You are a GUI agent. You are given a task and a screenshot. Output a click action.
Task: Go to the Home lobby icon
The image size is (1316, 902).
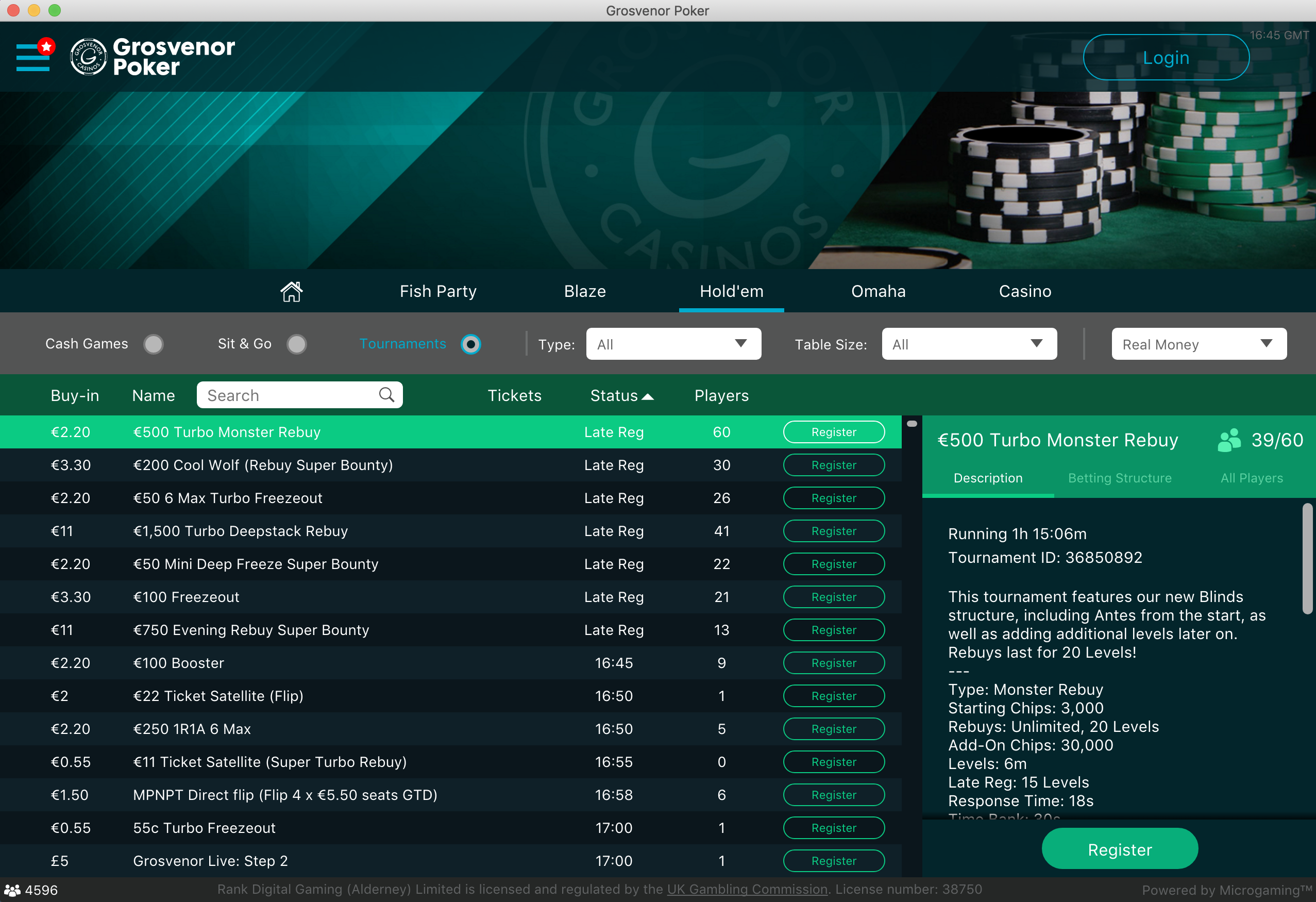pyautogui.click(x=292, y=291)
